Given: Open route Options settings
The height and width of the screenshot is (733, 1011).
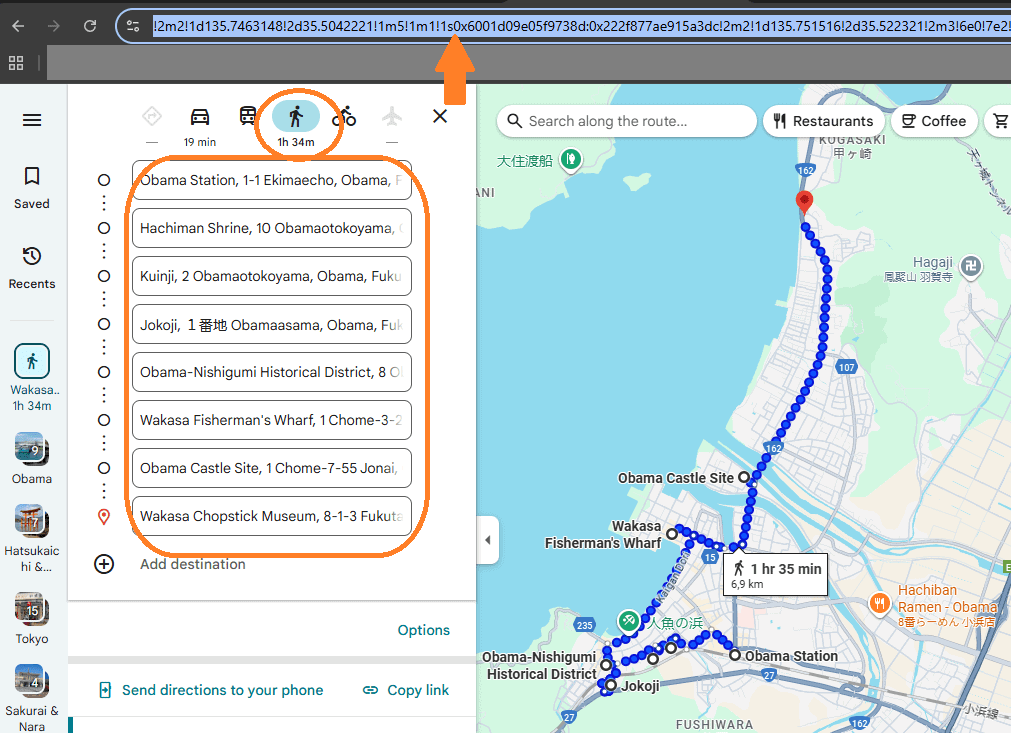Looking at the screenshot, I should coord(423,630).
